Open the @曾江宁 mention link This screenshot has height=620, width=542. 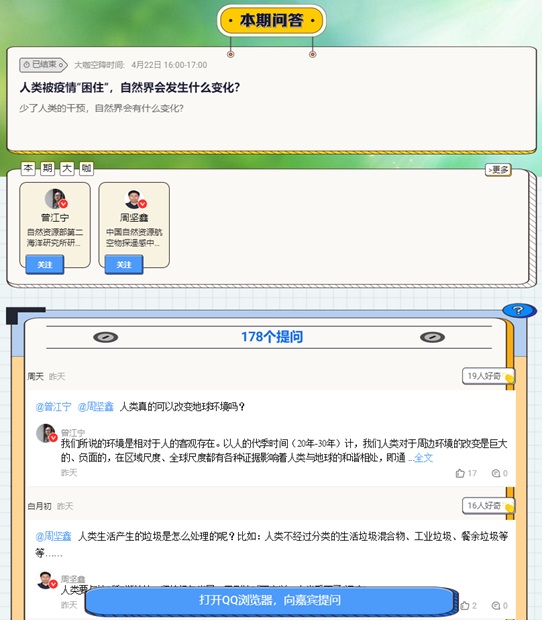click(x=53, y=406)
